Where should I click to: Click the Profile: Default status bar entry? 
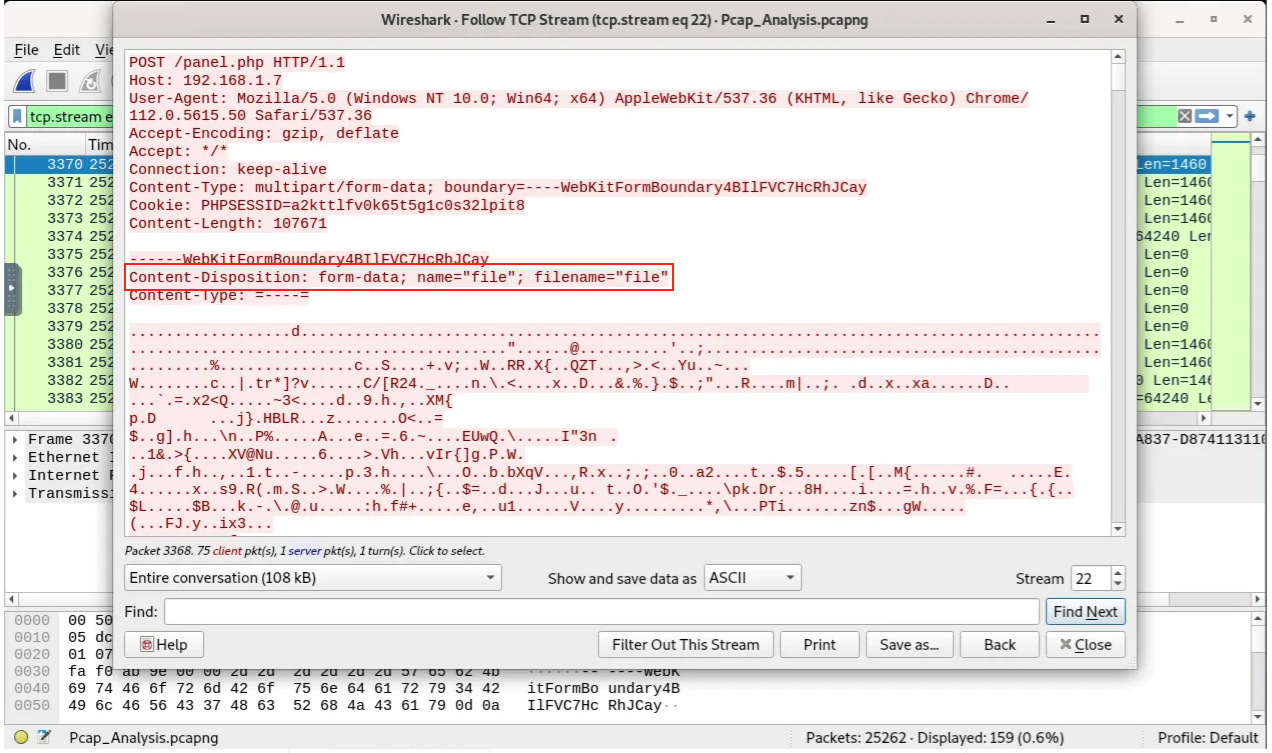[1208, 738]
